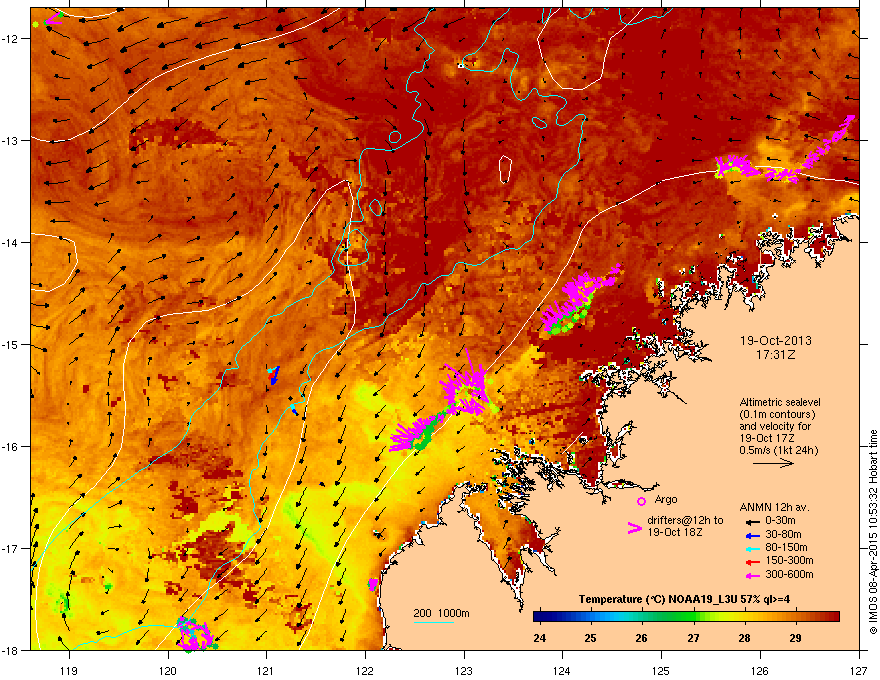Click the longitude axis label 125
The height and width of the screenshot is (680, 880).
coord(661,670)
